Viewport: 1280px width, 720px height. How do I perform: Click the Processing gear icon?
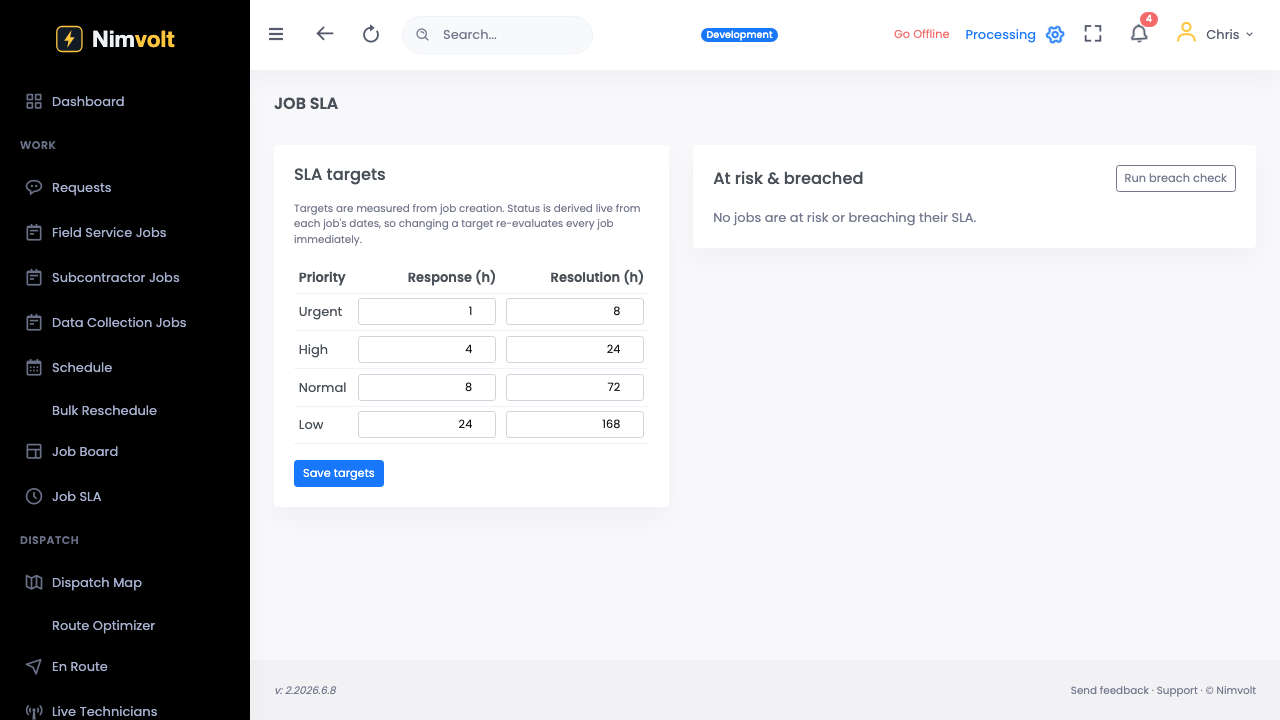(1055, 35)
